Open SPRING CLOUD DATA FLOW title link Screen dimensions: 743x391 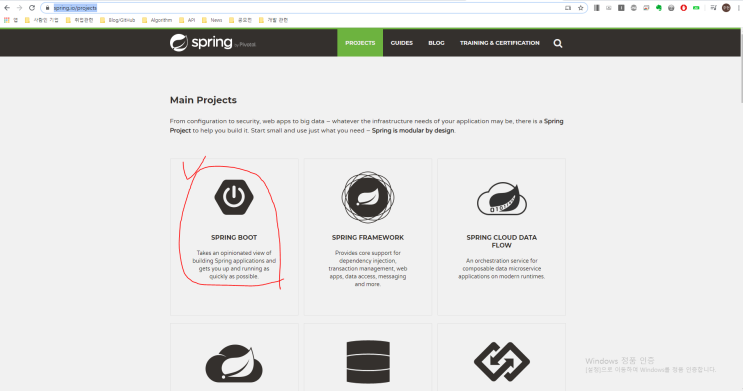(x=502, y=241)
